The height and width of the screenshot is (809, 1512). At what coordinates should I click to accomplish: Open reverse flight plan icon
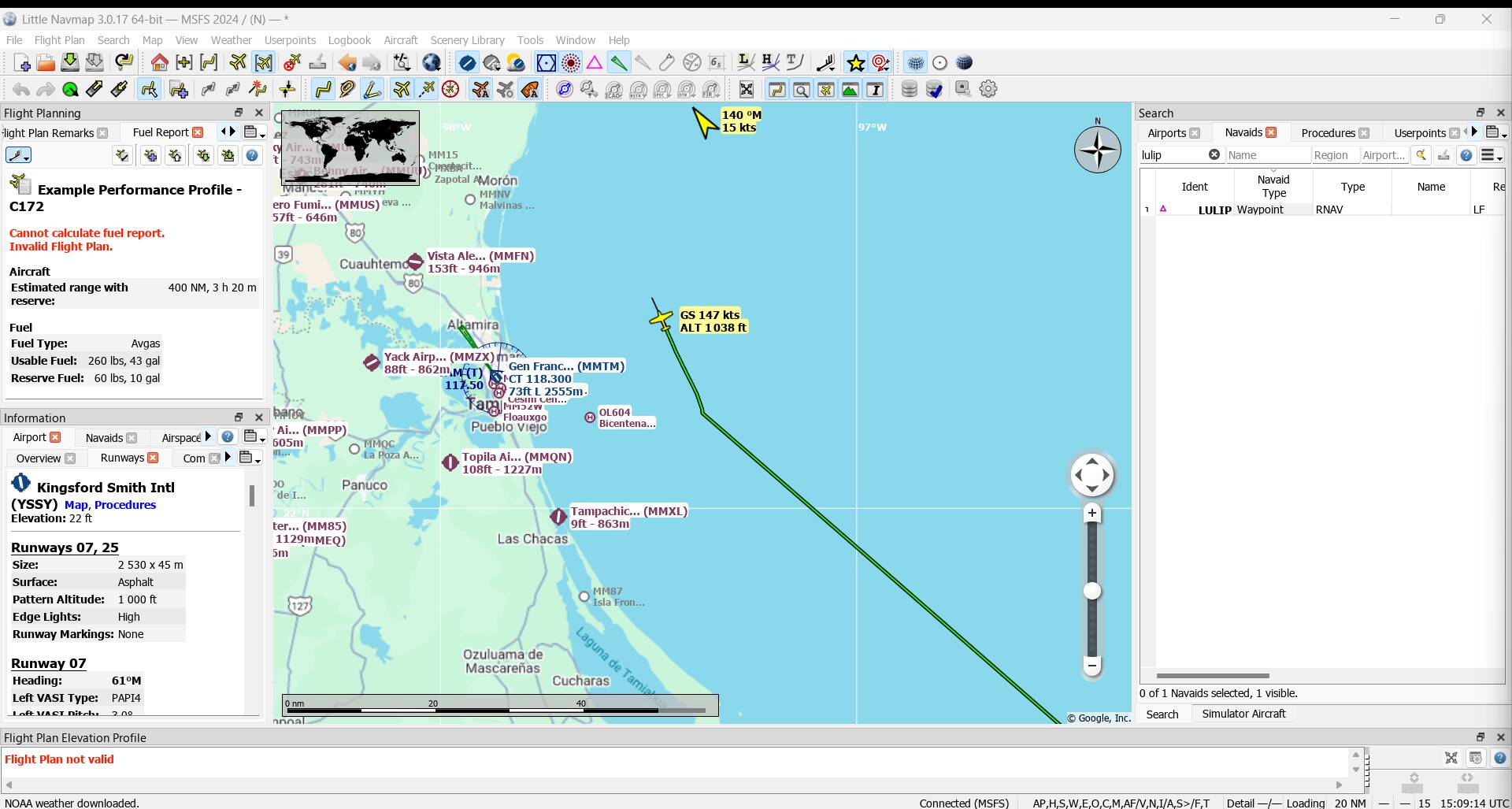click(x=233, y=90)
